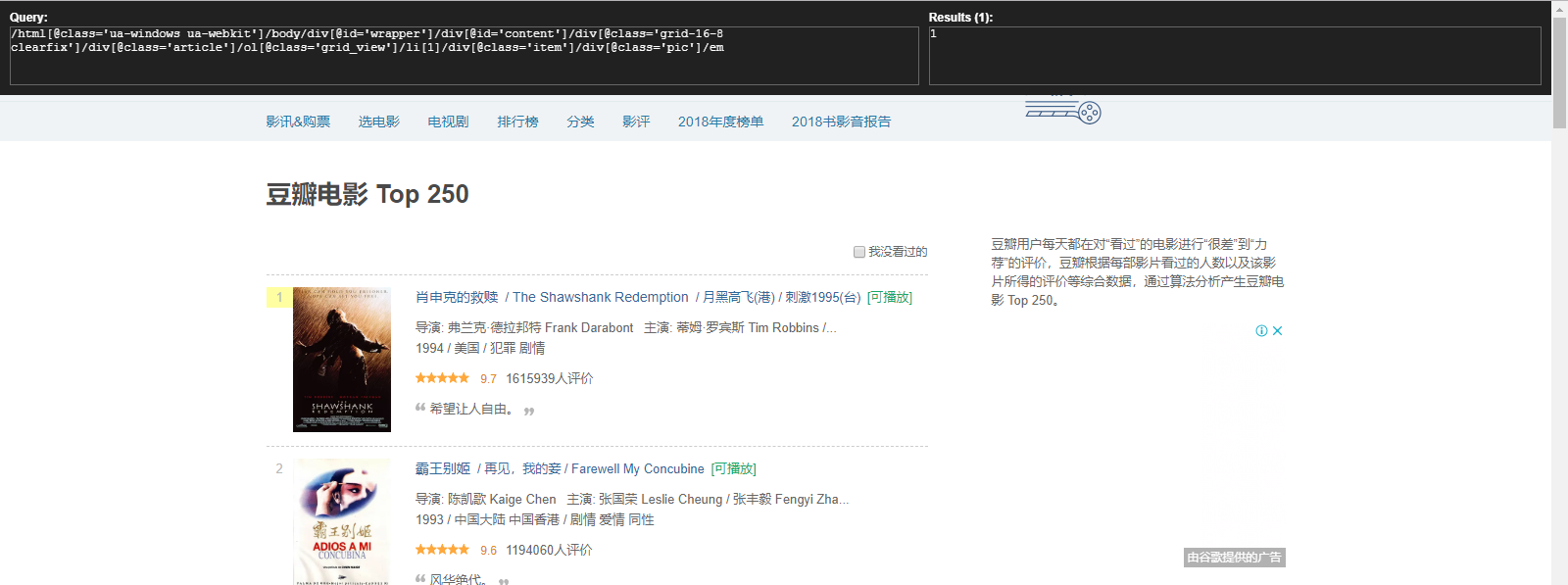This screenshot has width=1568, height=585.
Task: Click the 豆瓣电影 Top 250 heading
Action: pyautogui.click(x=367, y=194)
